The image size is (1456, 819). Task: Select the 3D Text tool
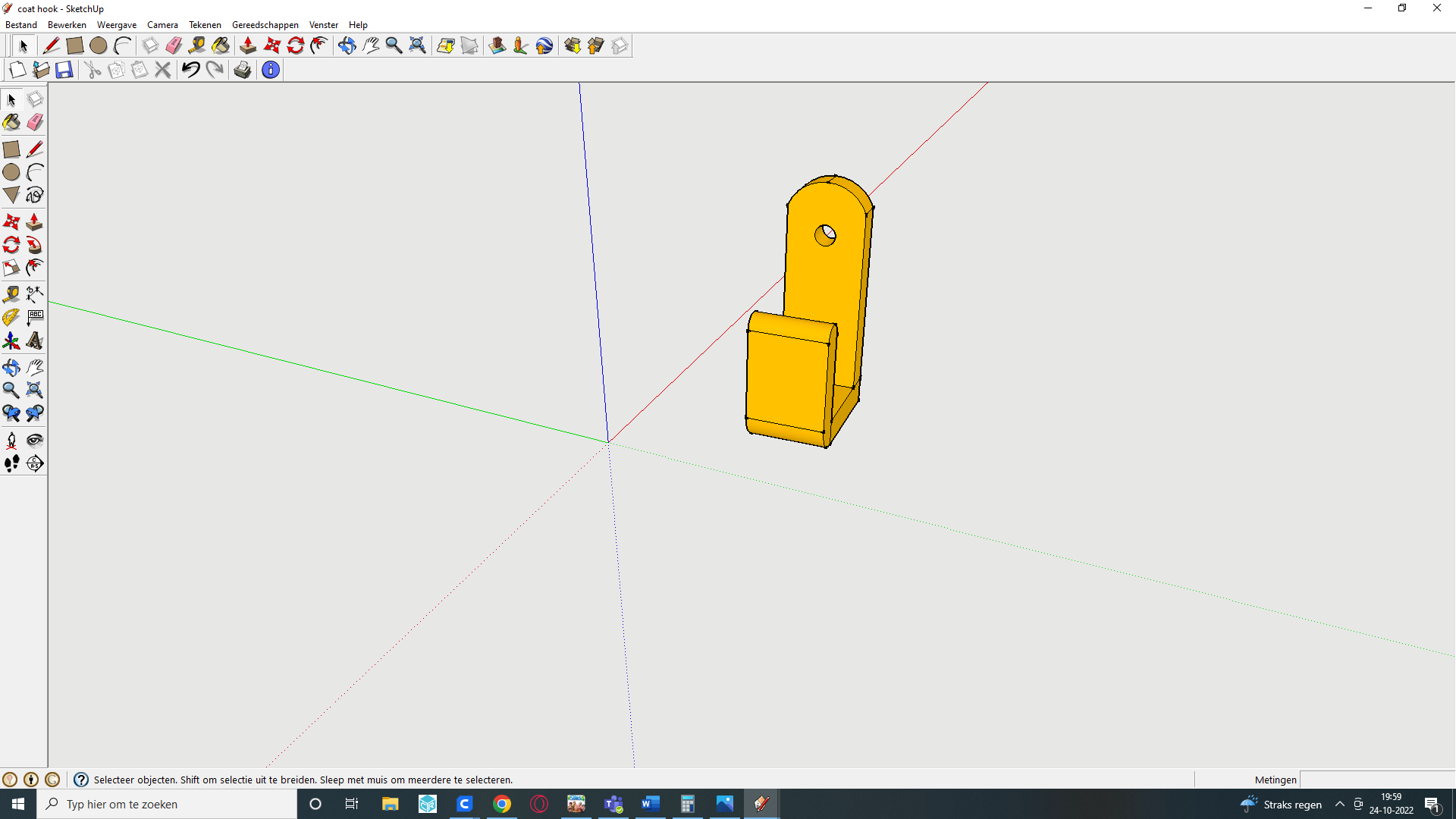pyautogui.click(x=35, y=341)
